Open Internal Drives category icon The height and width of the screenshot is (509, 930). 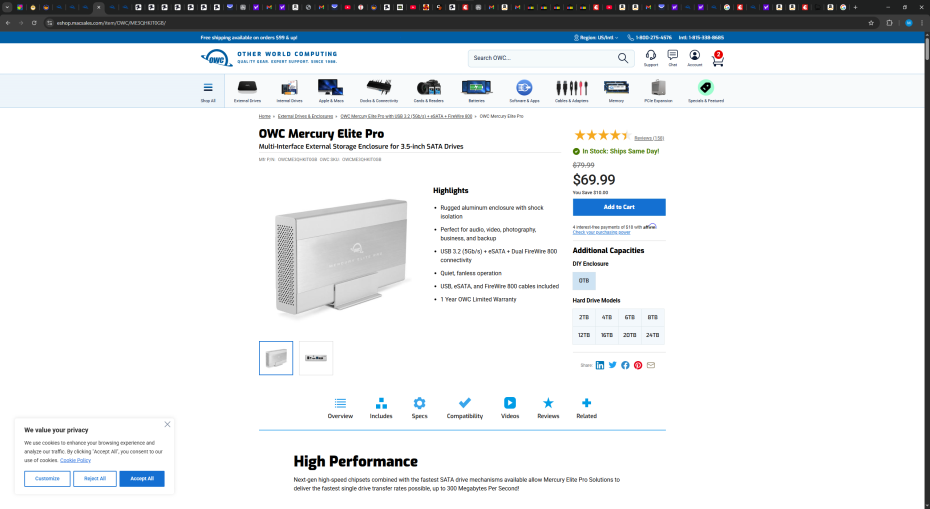click(x=289, y=87)
